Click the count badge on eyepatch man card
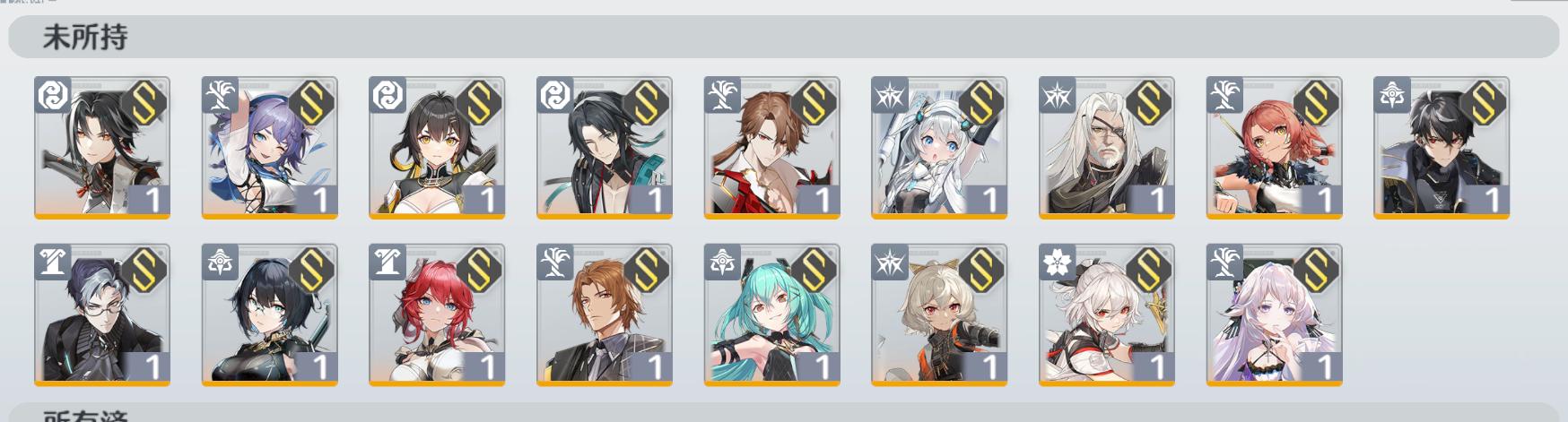 tap(1152, 199)
